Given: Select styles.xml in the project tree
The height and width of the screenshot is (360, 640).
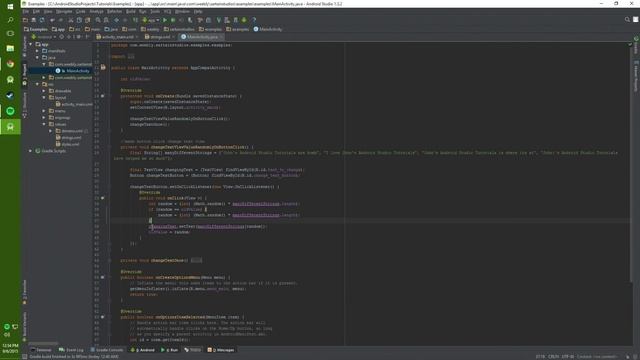Looking at the screenshot, I should [68, 144].
